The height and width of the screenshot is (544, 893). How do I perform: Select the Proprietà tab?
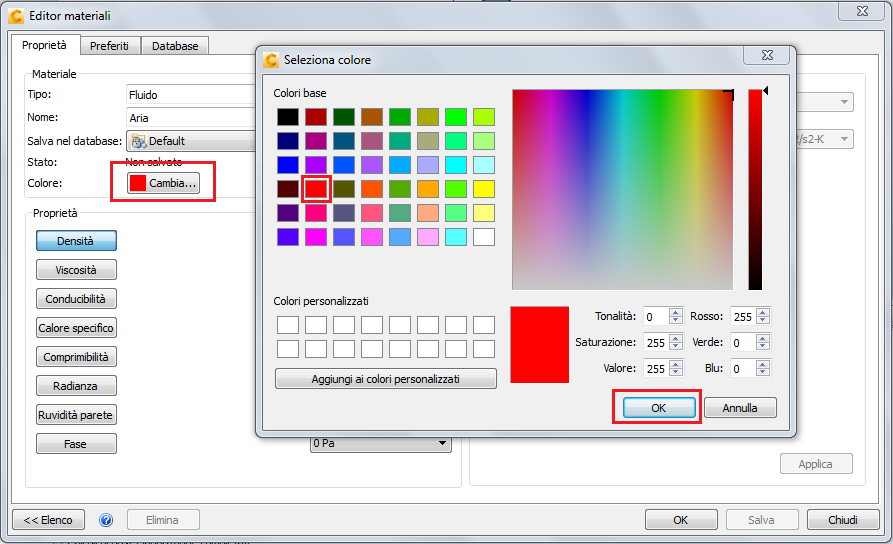pos(44,45)
